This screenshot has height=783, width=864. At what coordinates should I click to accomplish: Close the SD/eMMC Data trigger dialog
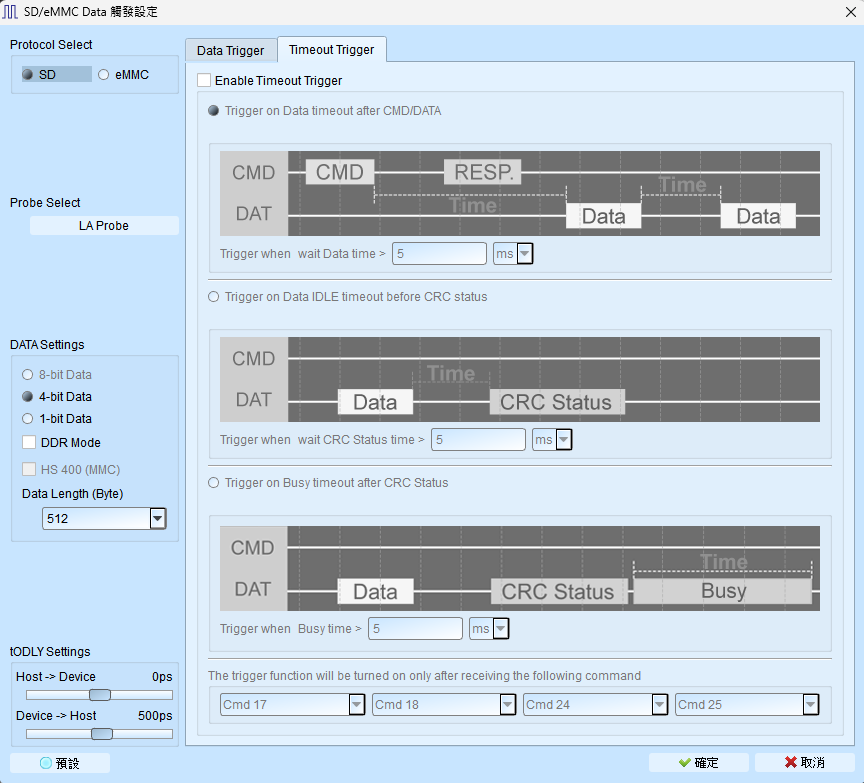coord(850,12)
